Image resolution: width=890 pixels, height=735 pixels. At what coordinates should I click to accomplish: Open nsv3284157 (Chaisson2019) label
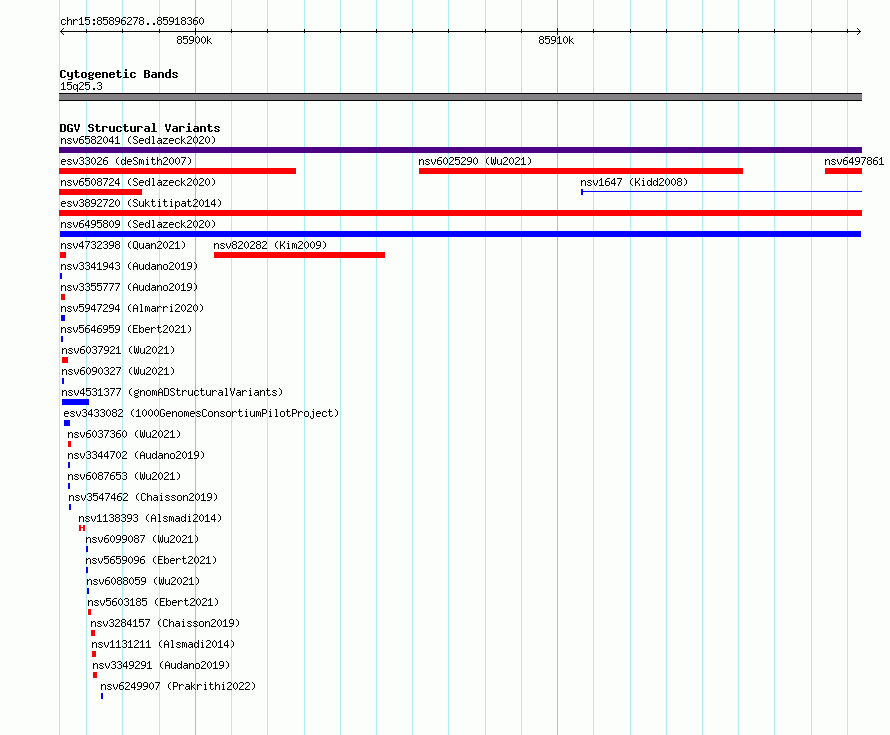click(x=165, y=623)
